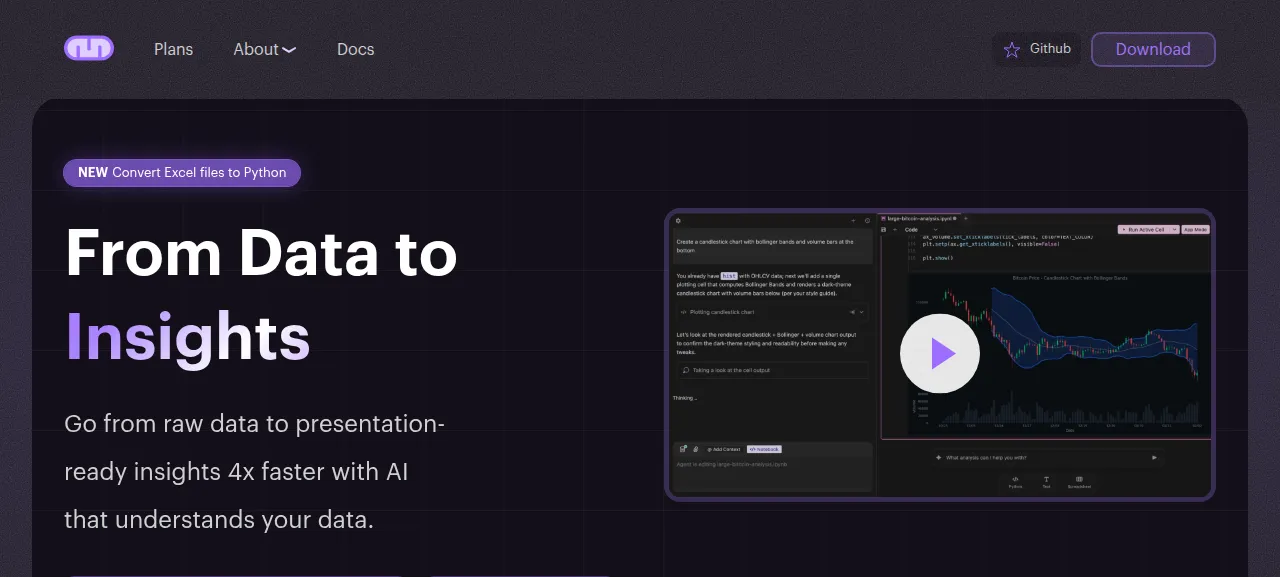Click the Text cell icon below notebook
The height and width of the screenshot is (577, 1280).
click(x=1047, y=481)
